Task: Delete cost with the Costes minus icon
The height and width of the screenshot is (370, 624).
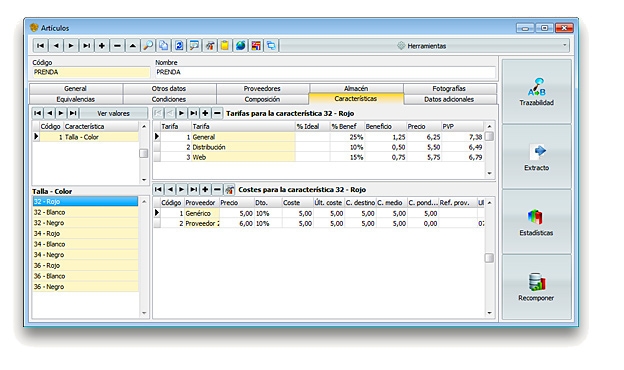Action: [217, 189]
